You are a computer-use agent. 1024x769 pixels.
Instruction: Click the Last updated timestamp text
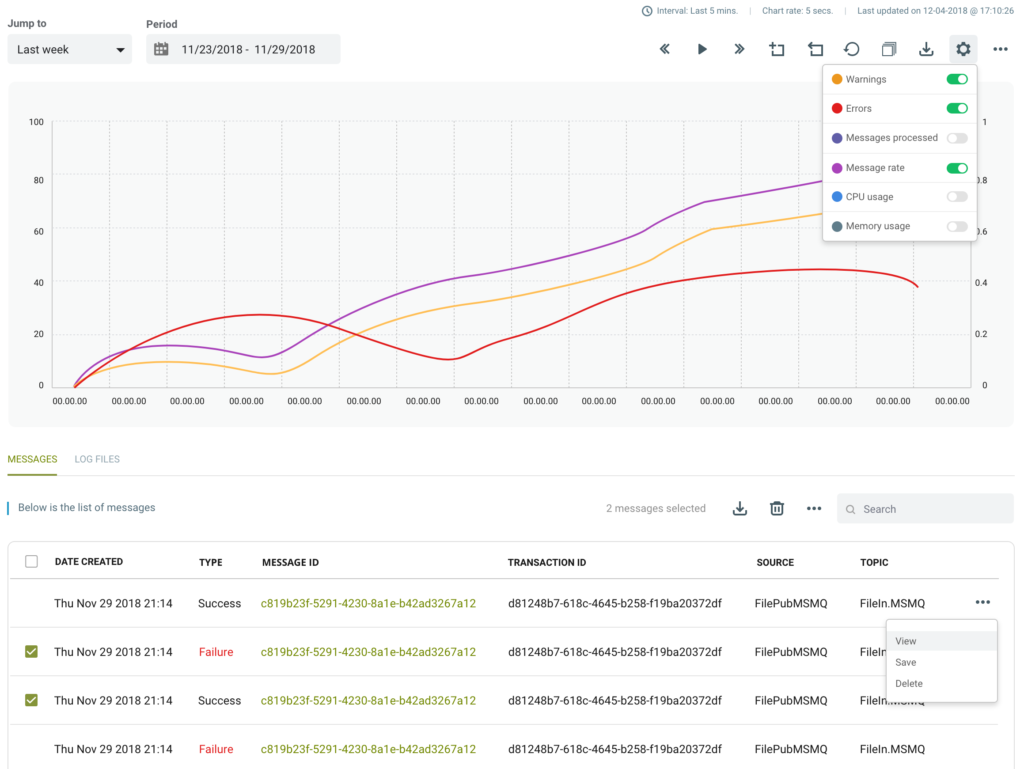[935, 10]
